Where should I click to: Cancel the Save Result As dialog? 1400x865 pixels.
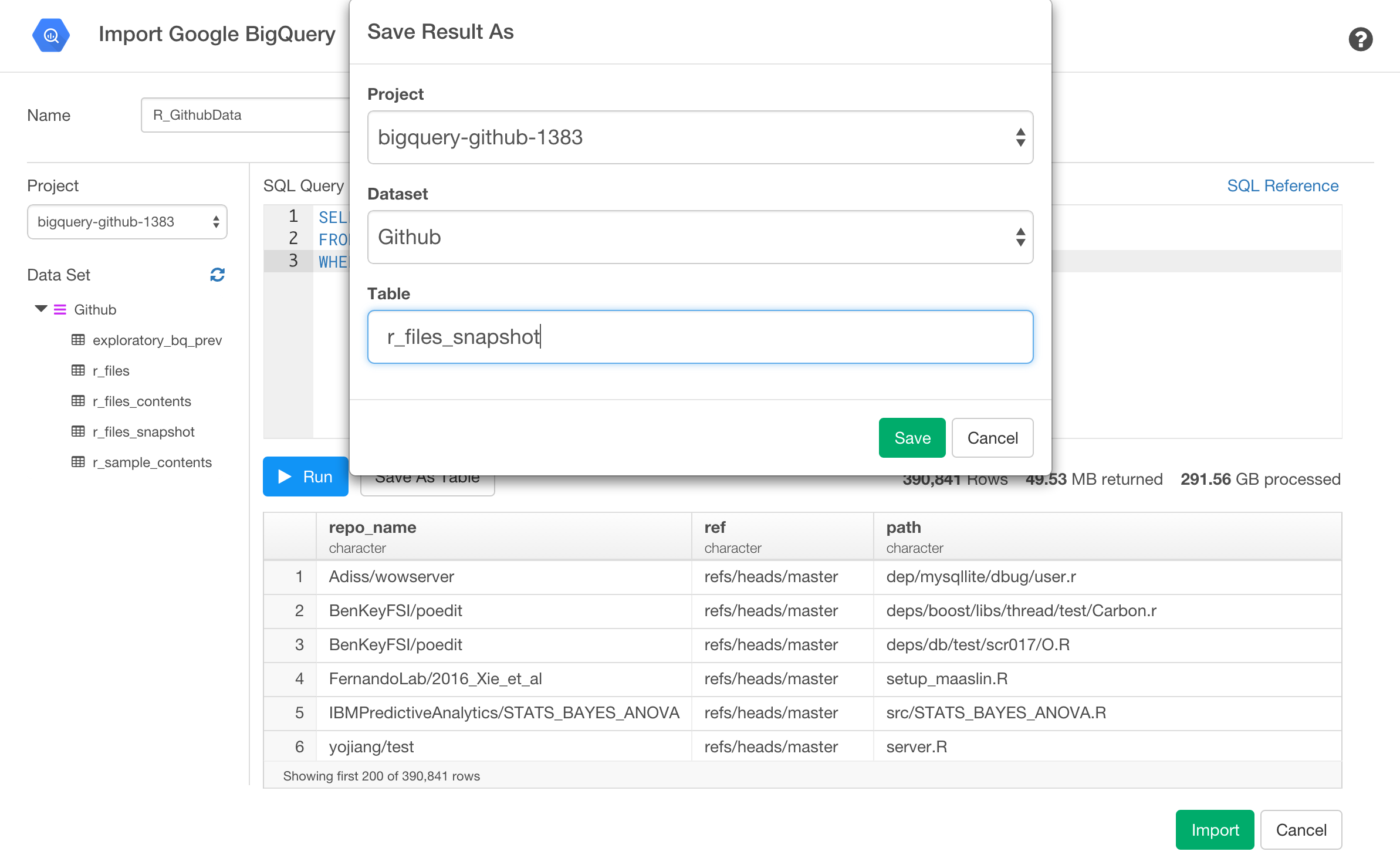coord(992,438)
